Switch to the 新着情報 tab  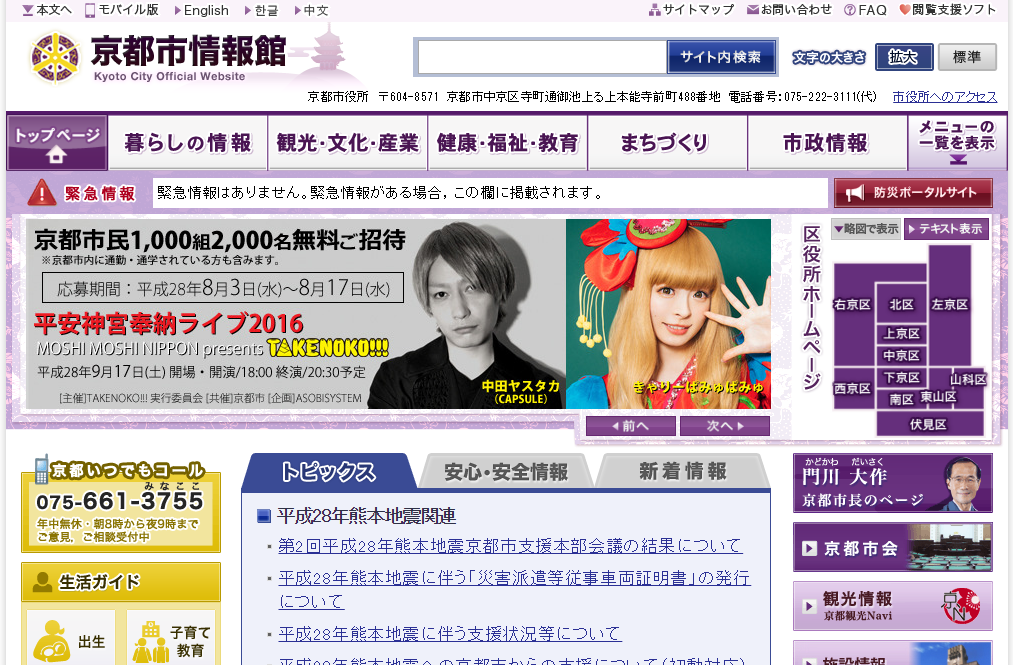coord(683,472)
